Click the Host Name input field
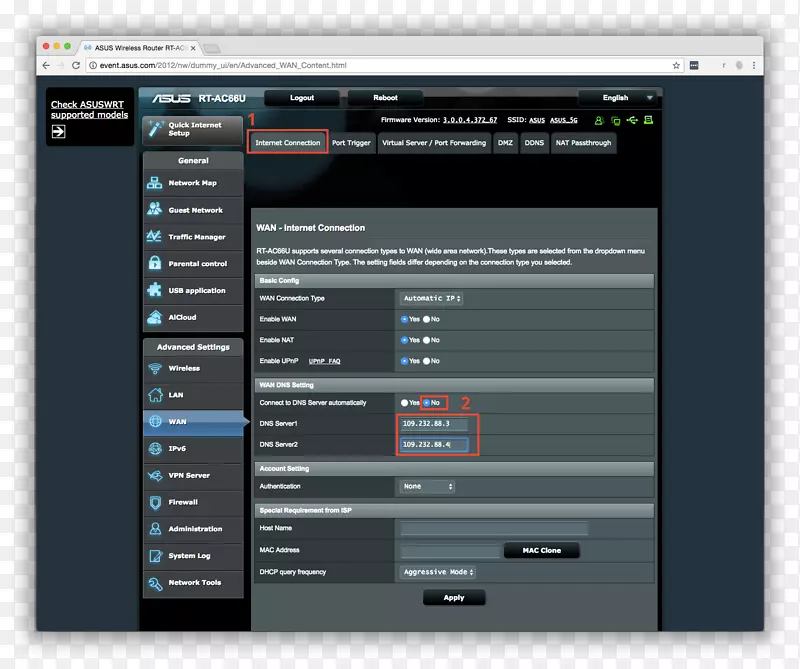The width and height of the screenshot is (800, 669). (x=494, y=528)
